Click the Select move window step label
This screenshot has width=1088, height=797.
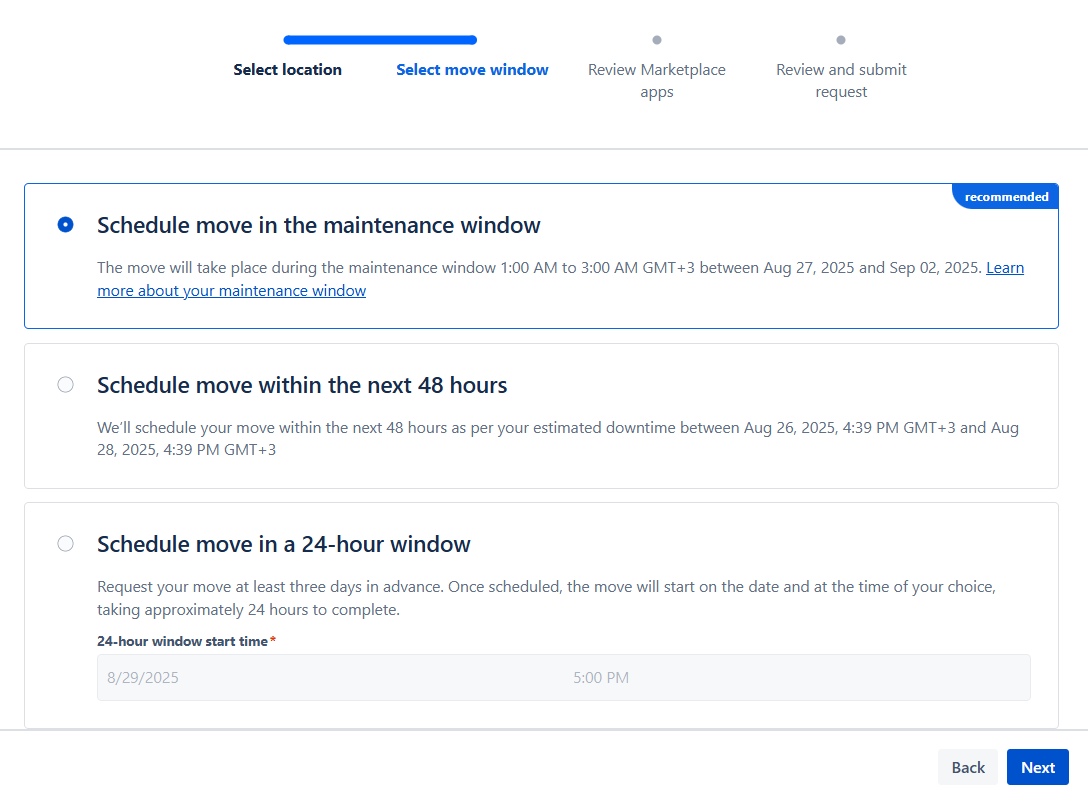pos(472,70)
